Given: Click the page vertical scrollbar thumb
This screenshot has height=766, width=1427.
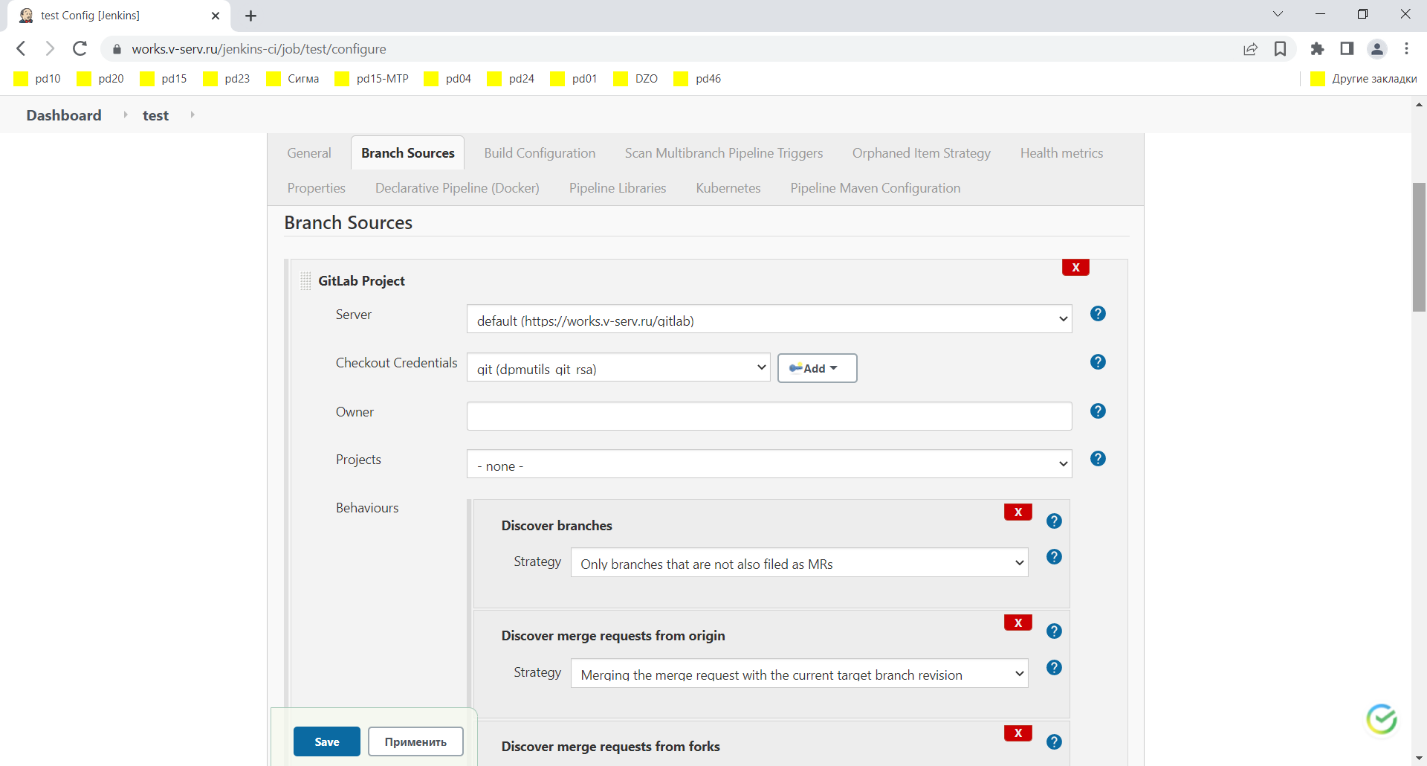Looking at the screenshot, I should [1419, 247].
